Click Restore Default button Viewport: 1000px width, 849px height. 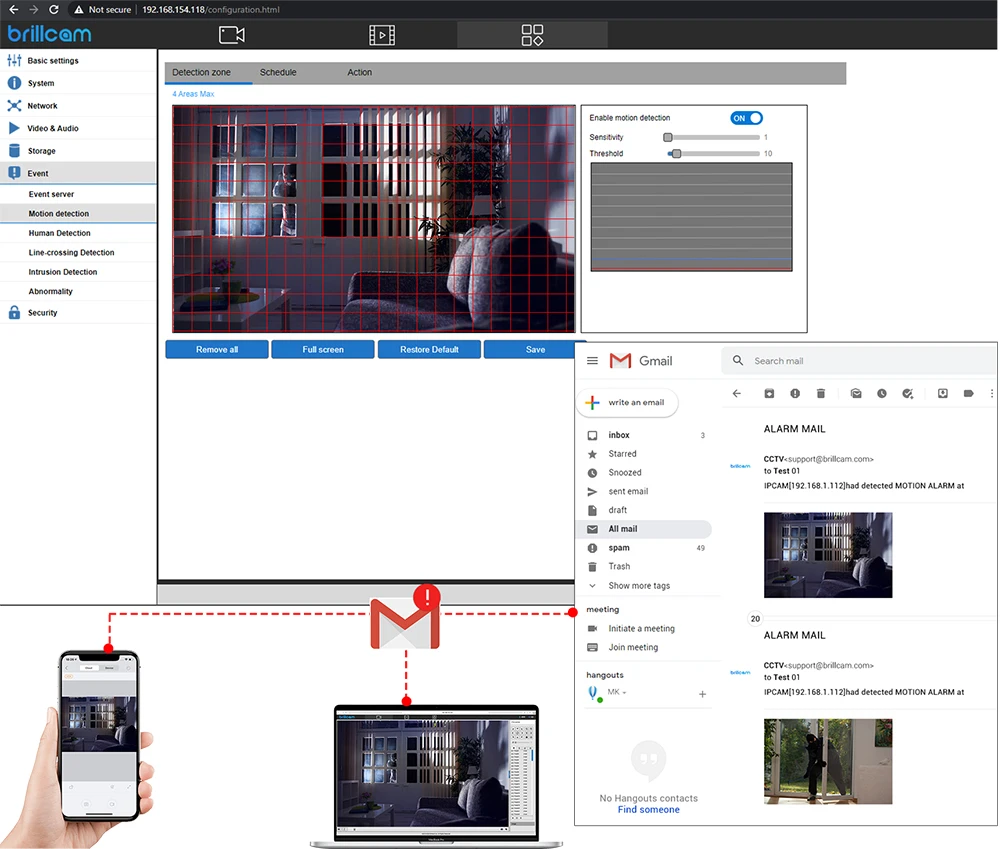429,350
